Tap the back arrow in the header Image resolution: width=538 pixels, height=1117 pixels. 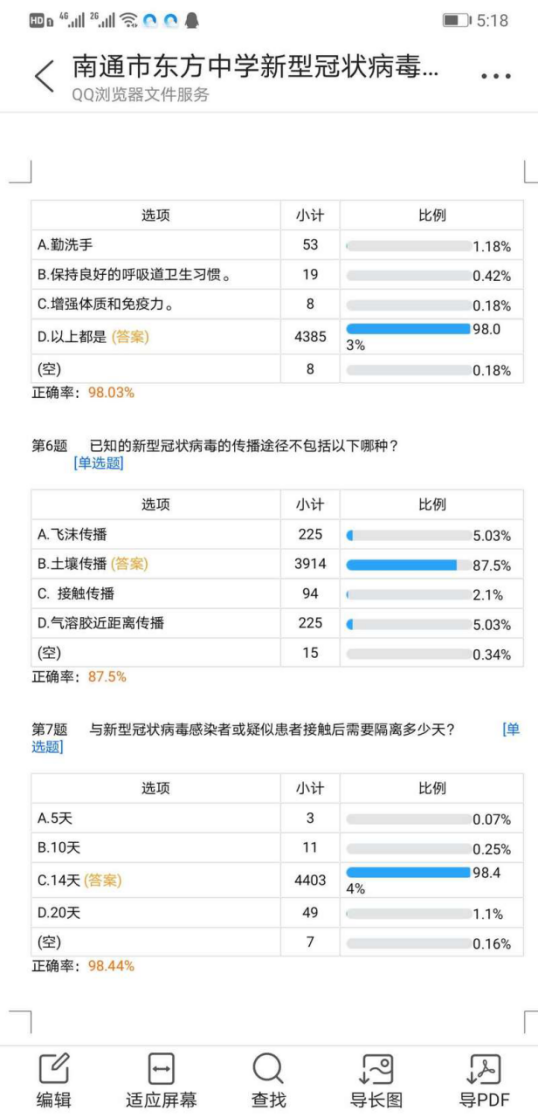(x=44, y=77)
